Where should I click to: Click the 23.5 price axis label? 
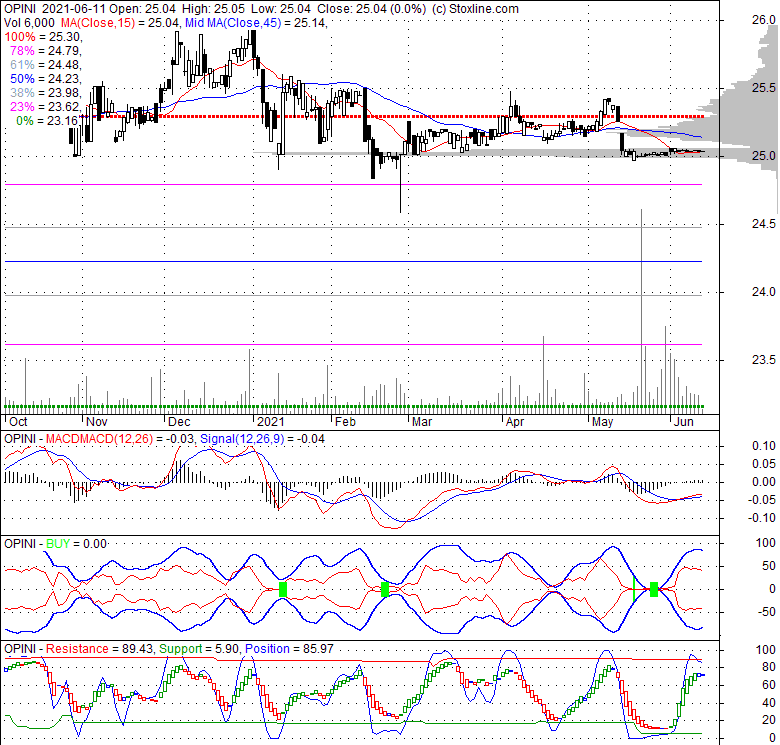[764, 360]
